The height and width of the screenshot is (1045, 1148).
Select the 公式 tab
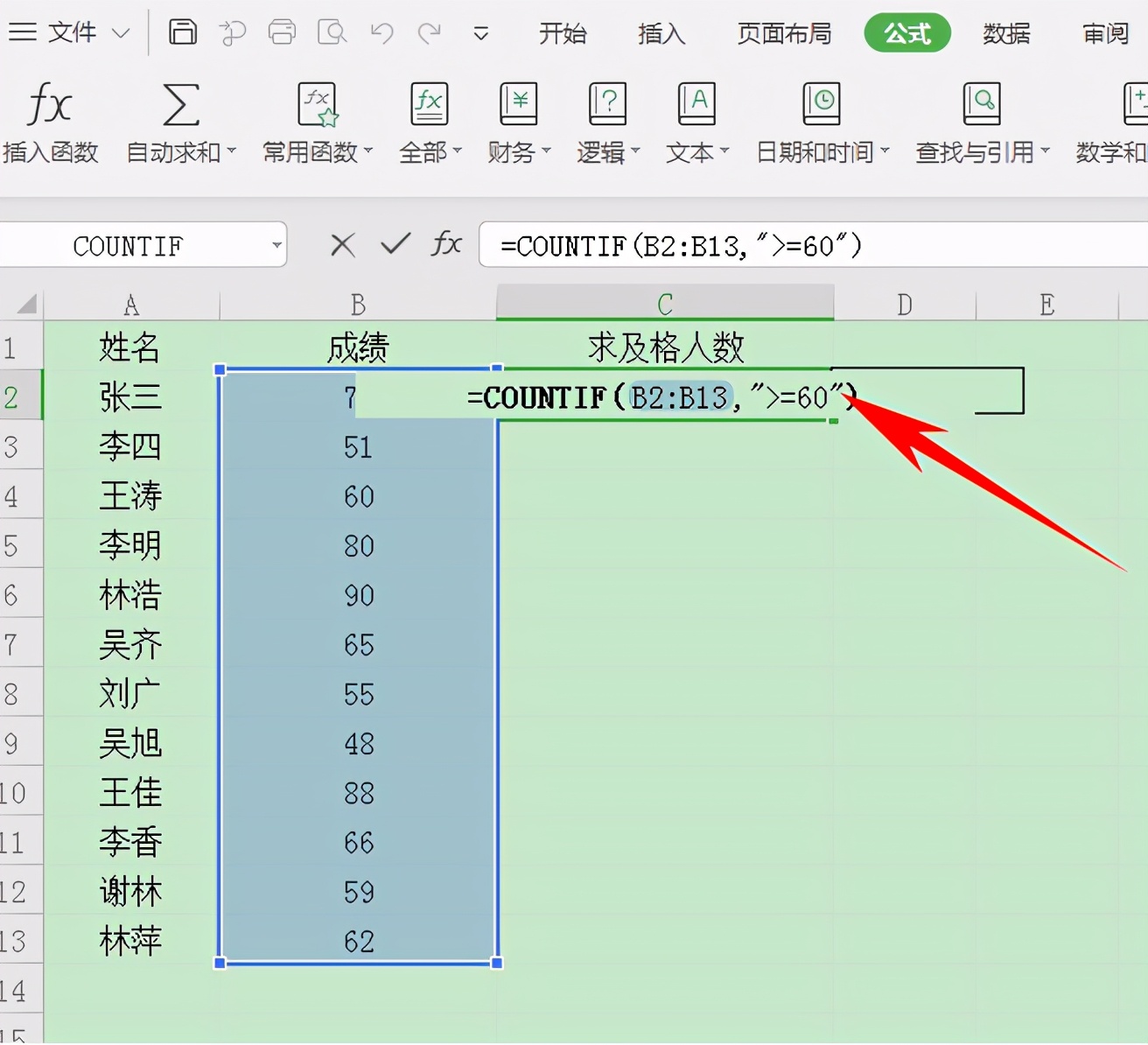pyautogui.click(x=907, y=33)
